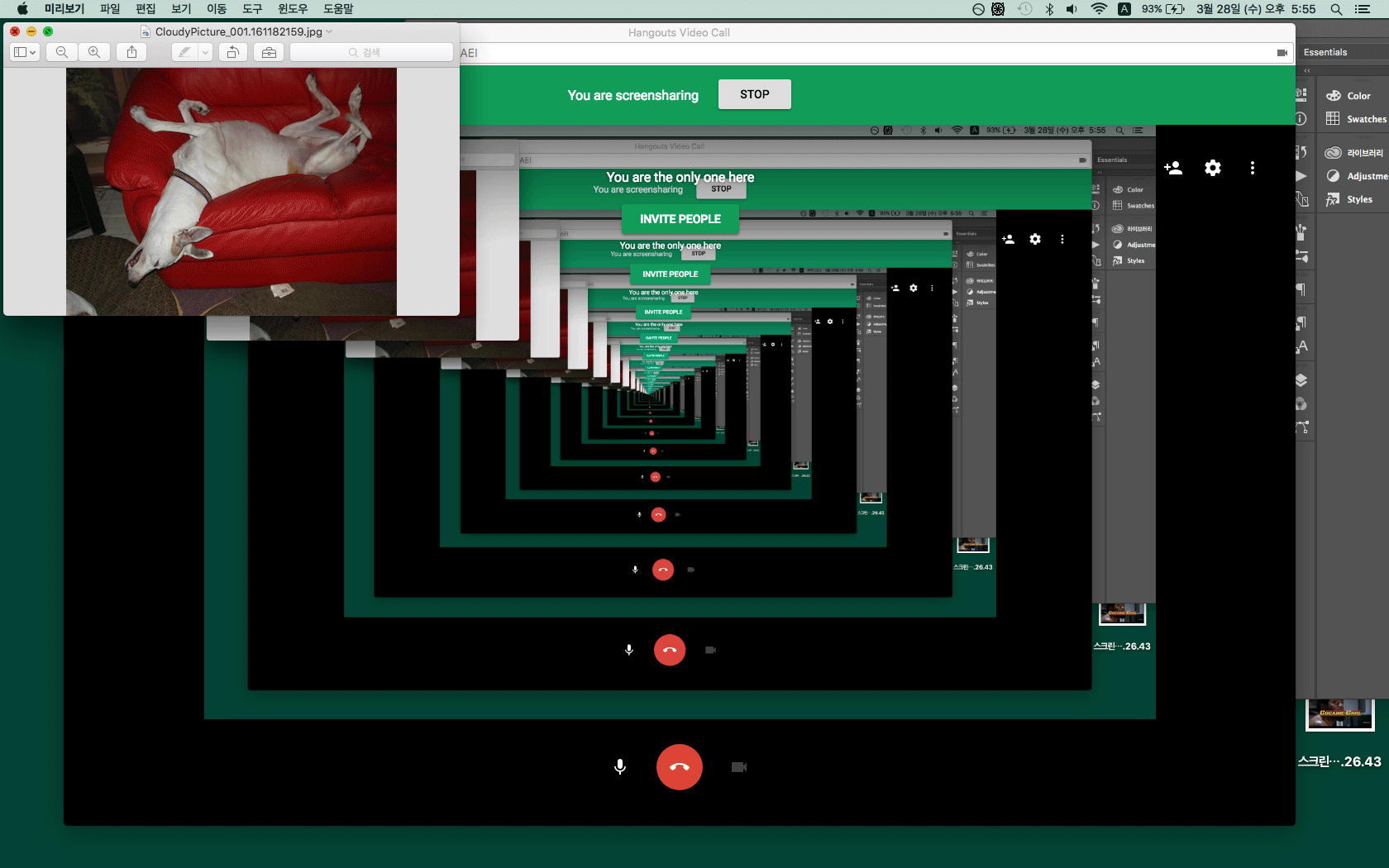Click the Share icon in Preview
This screenshot has height=868, width=1389.
(x=131, y=52)
